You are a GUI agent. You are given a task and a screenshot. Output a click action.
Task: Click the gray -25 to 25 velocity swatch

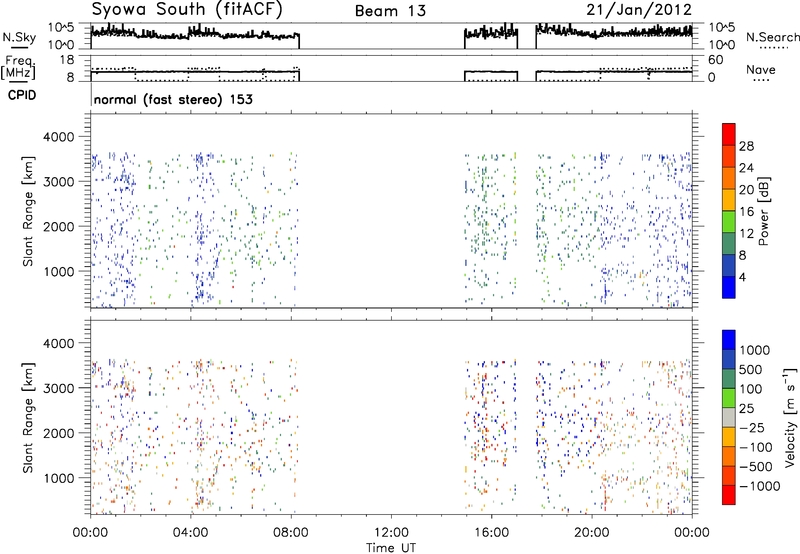[x=729, y=418]
